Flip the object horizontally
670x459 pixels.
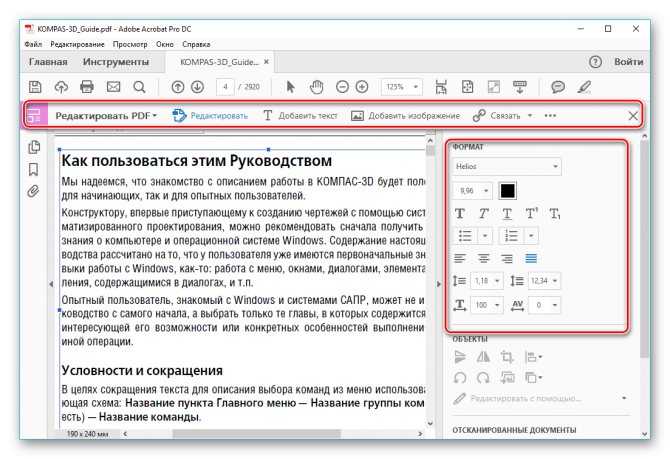(x=483, y=356)
